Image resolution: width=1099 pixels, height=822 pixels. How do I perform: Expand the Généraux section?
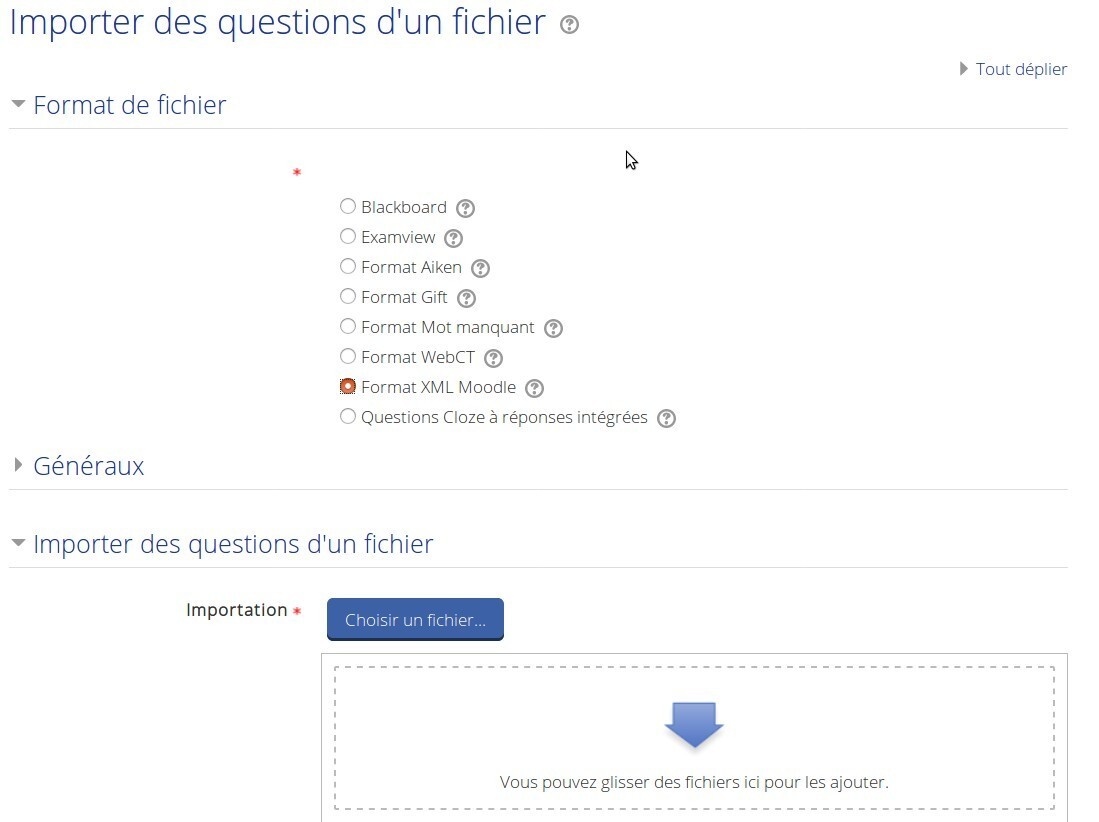[x=78, y=466]
